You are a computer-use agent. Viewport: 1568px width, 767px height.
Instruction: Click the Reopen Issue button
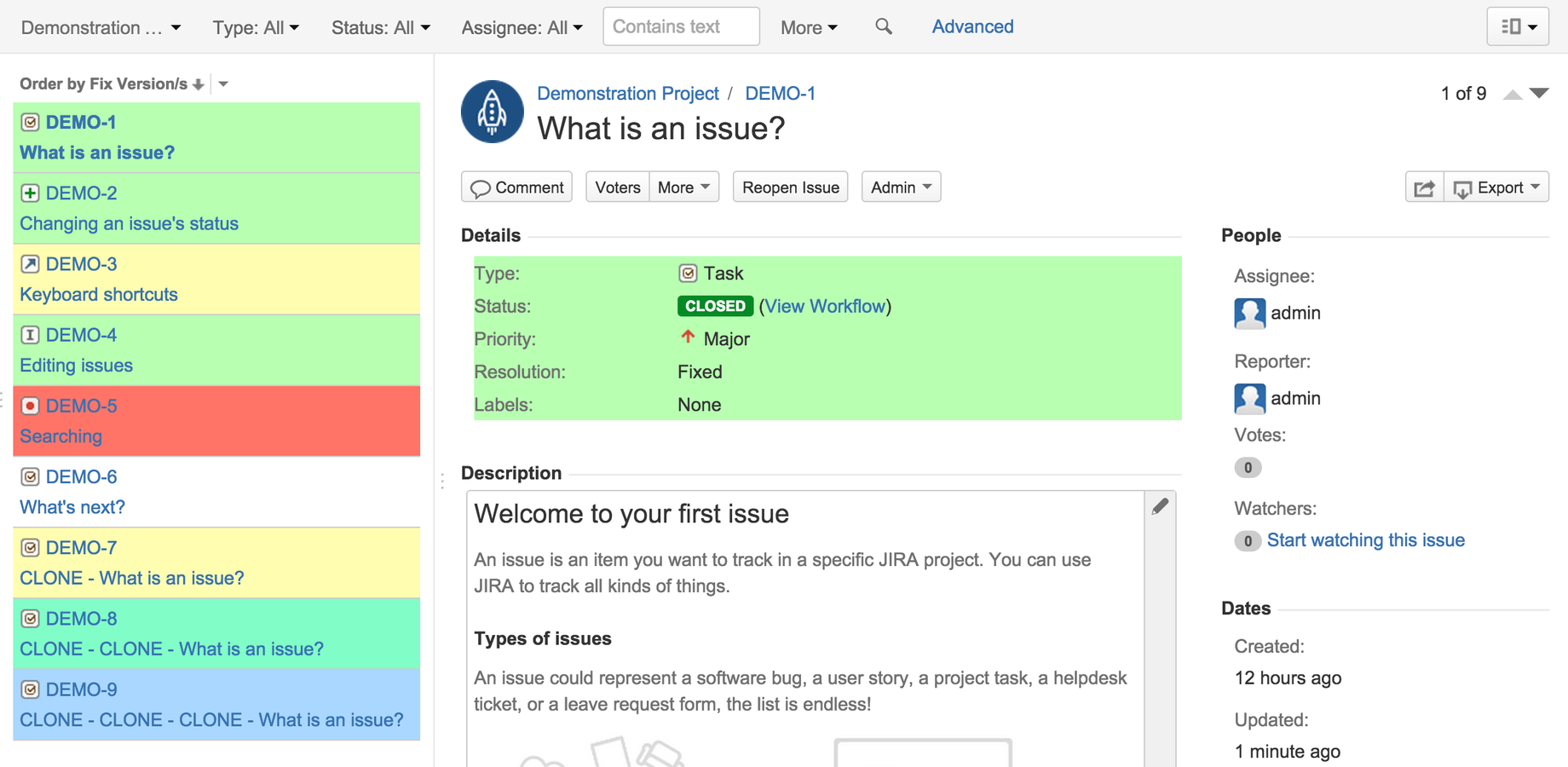tap(790, 187)
